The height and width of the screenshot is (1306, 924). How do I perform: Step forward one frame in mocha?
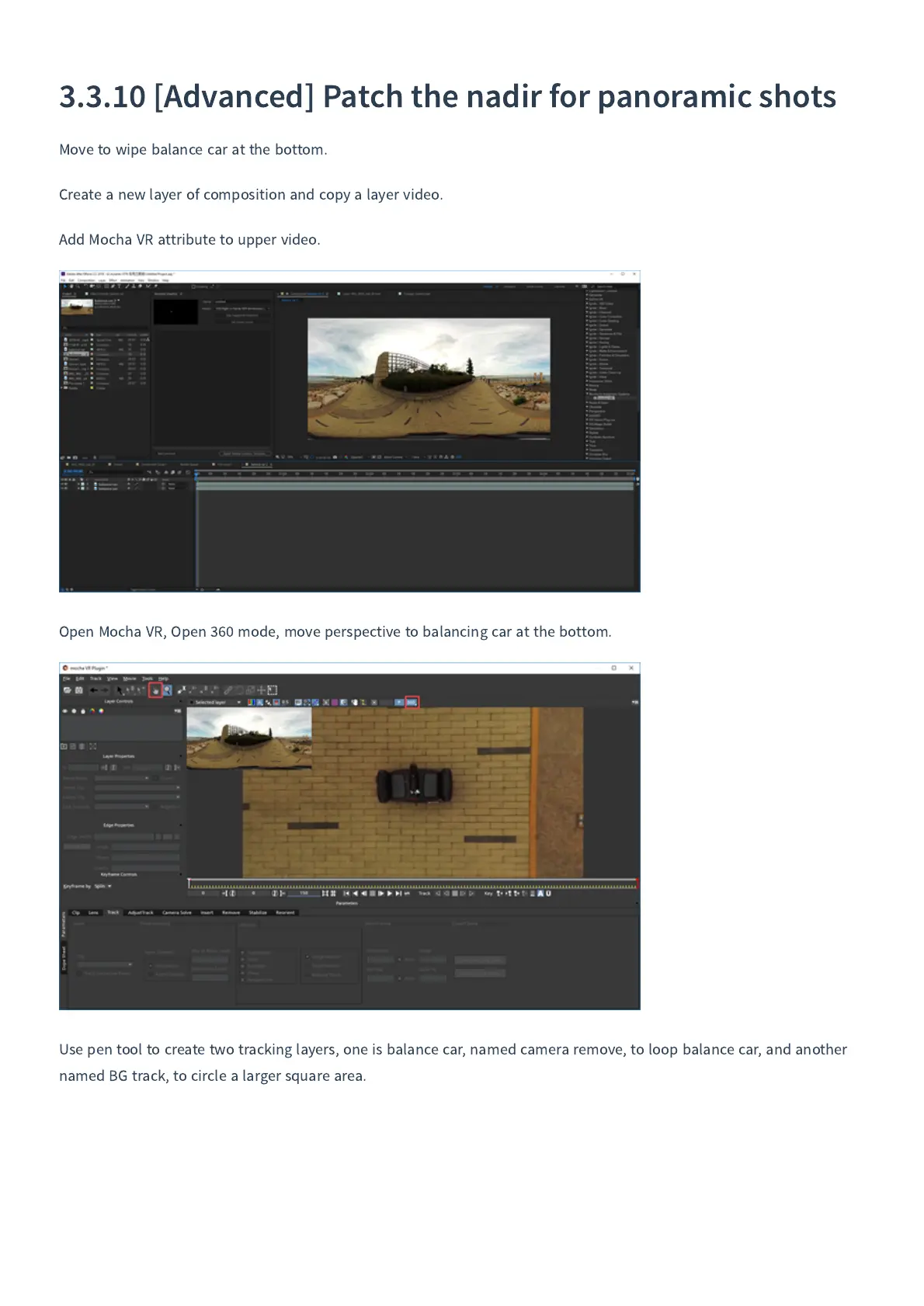tap(381, 894)
